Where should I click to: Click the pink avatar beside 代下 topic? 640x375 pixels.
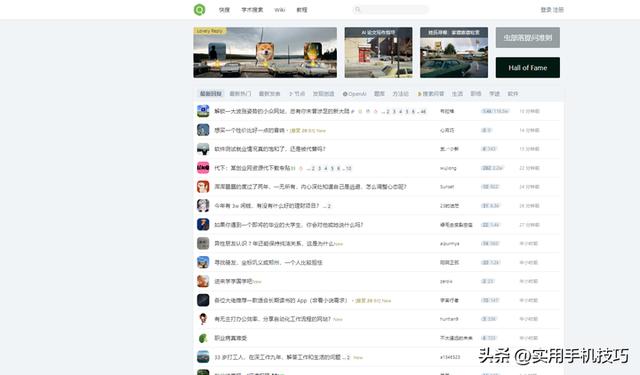(x=203, y=168)
